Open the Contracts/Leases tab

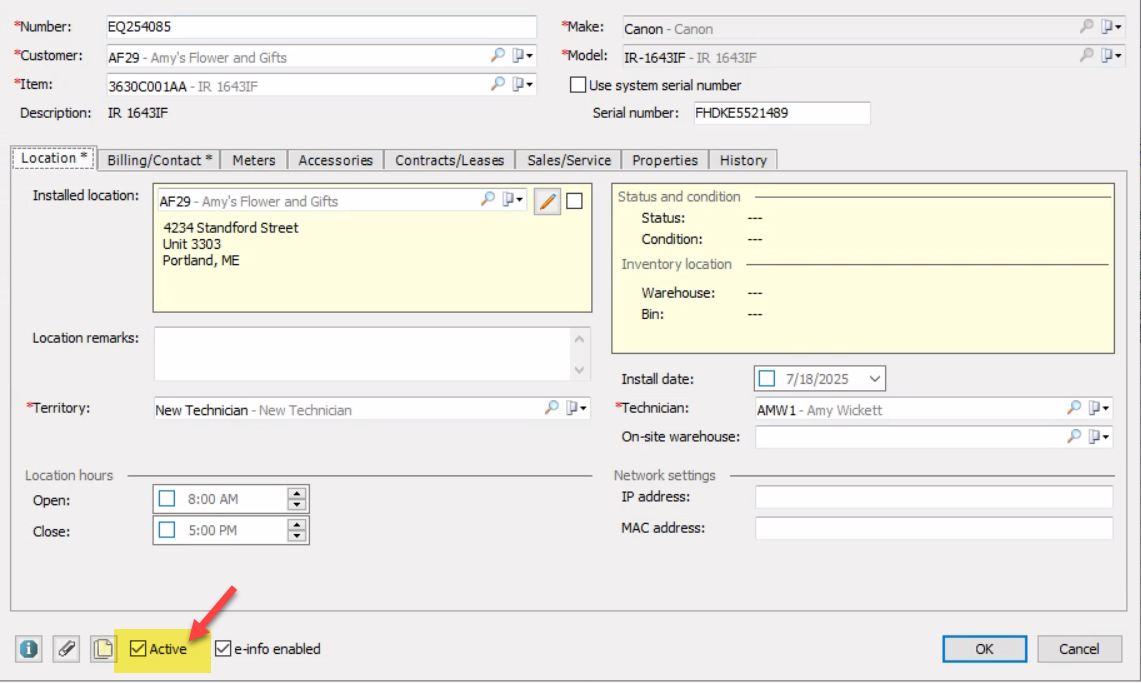click(x=450, y=160)
